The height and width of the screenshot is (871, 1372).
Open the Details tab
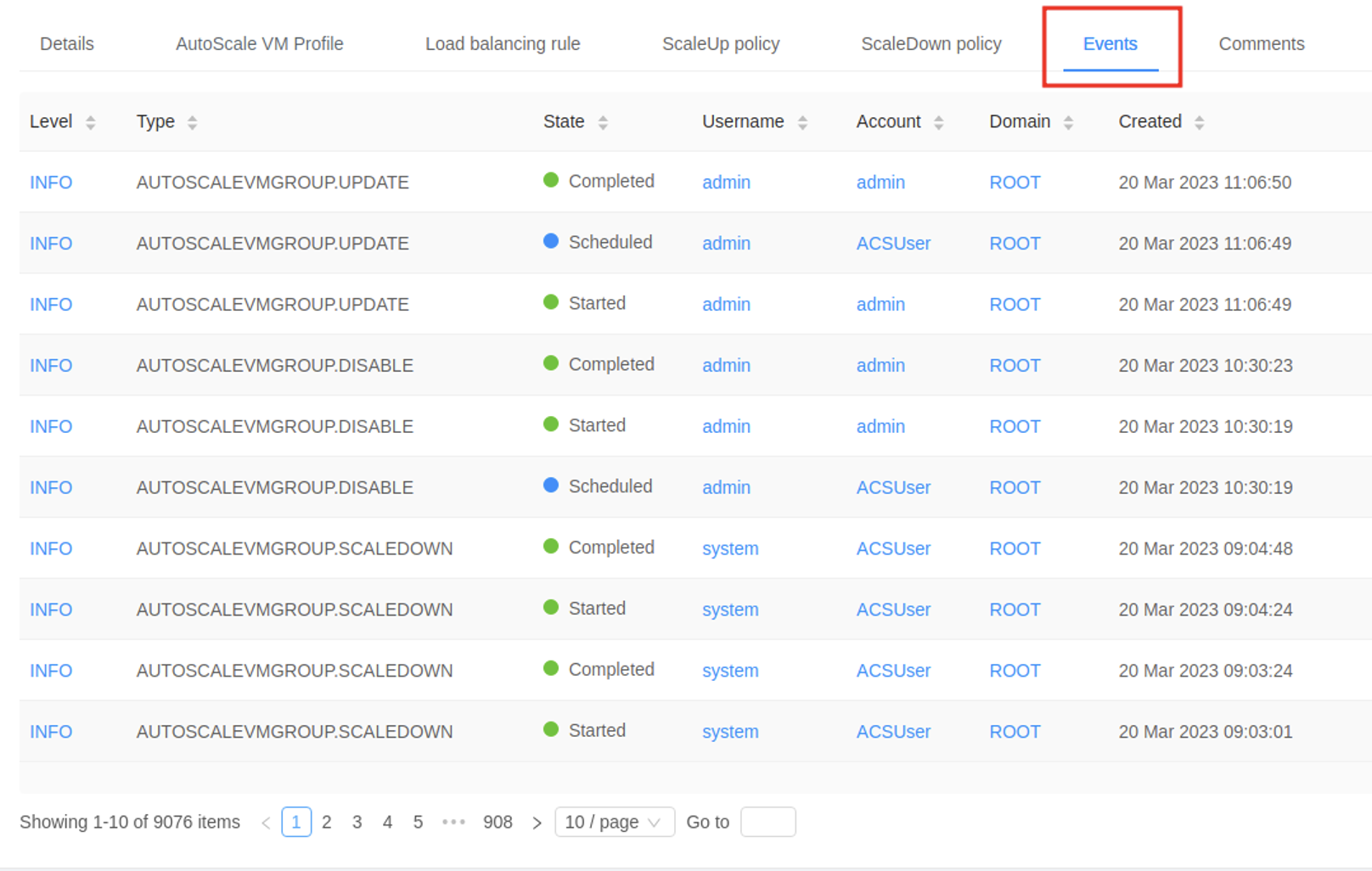click(x=67, y=44)
